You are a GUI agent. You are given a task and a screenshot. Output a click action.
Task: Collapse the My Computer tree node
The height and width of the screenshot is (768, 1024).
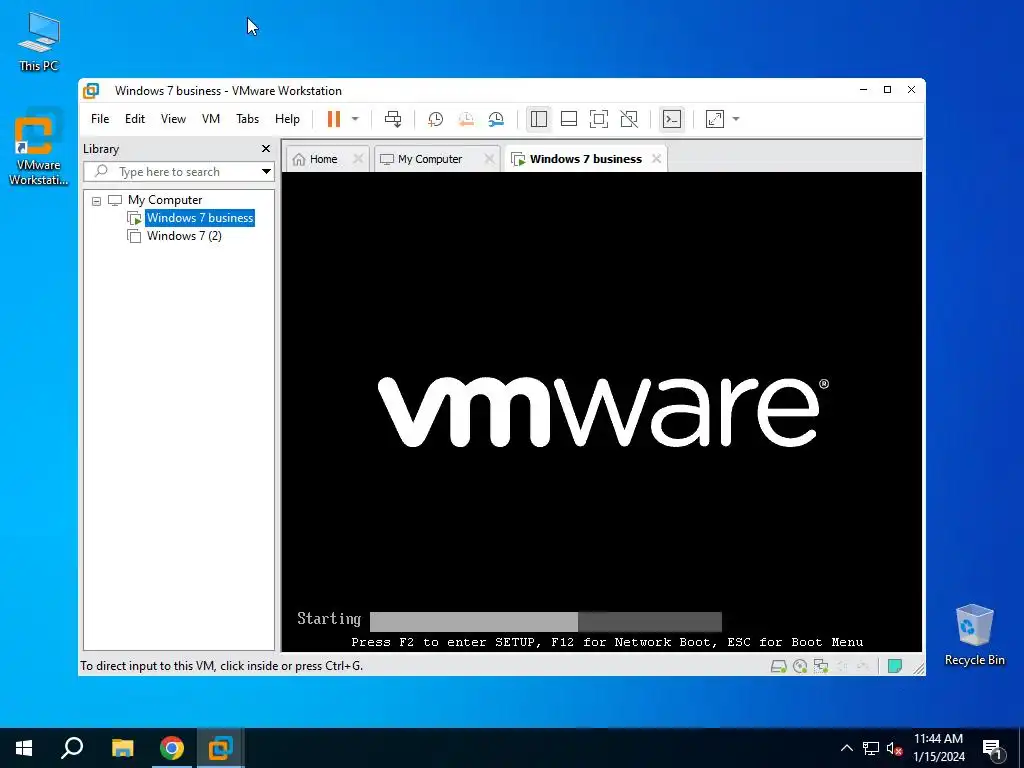point(97,201)
